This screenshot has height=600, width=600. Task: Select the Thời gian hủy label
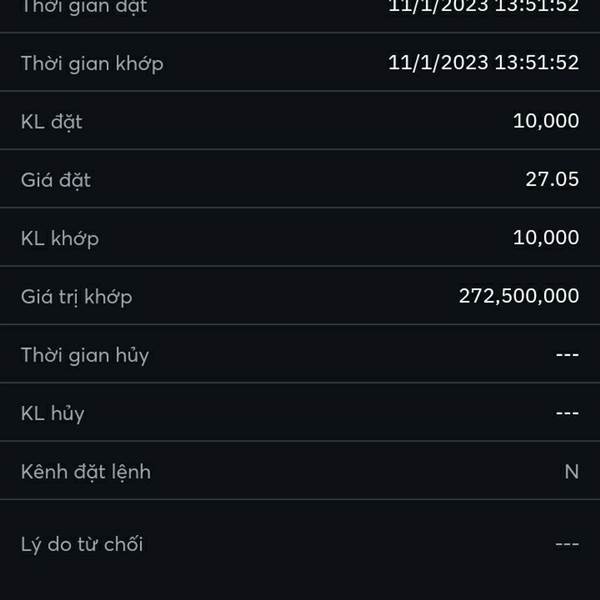85,355
